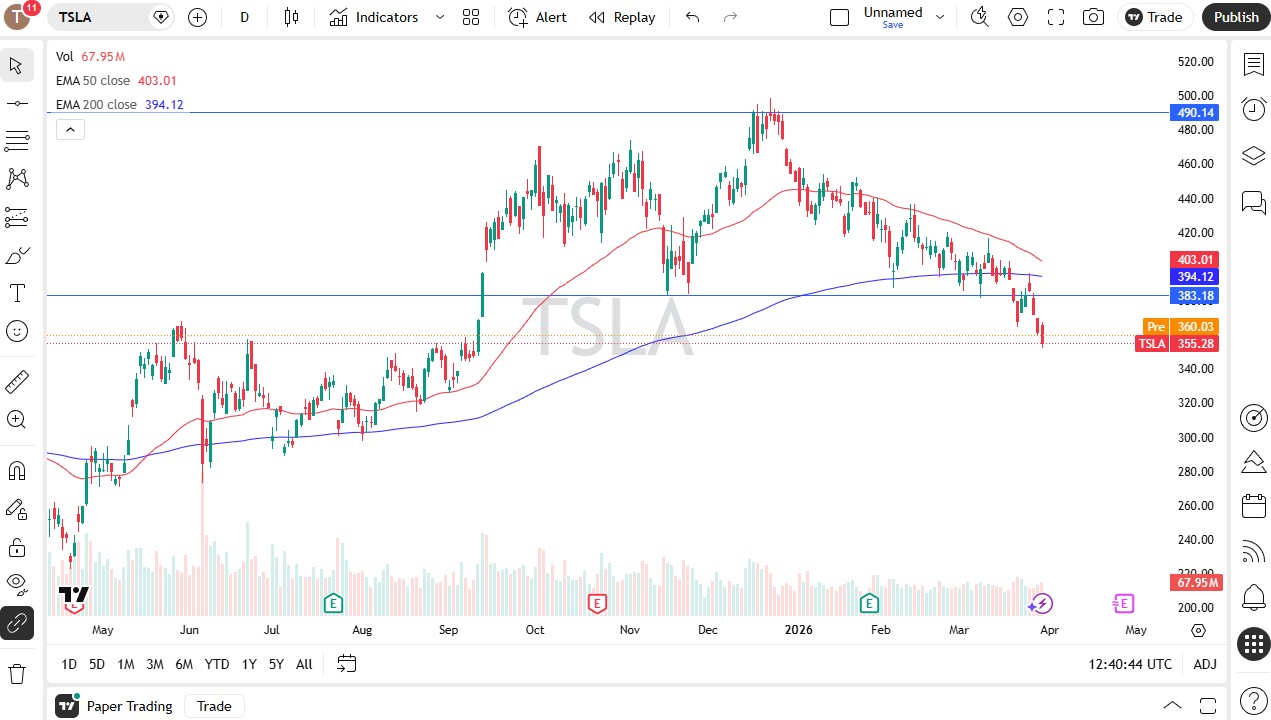Image resolution: width=1271 pixels, height=720 pixels.
Task: Open price scale settings gear
Action: (x=1199, y=630)
